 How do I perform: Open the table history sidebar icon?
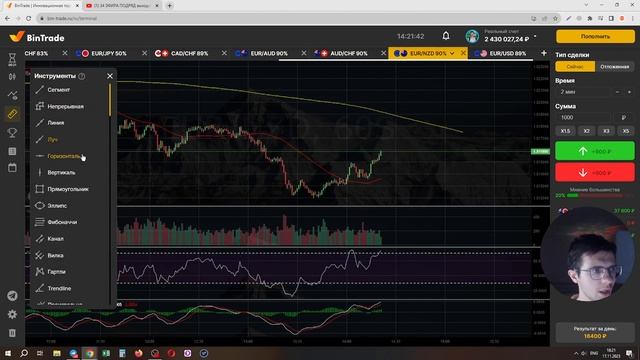(x=12, y=151)
